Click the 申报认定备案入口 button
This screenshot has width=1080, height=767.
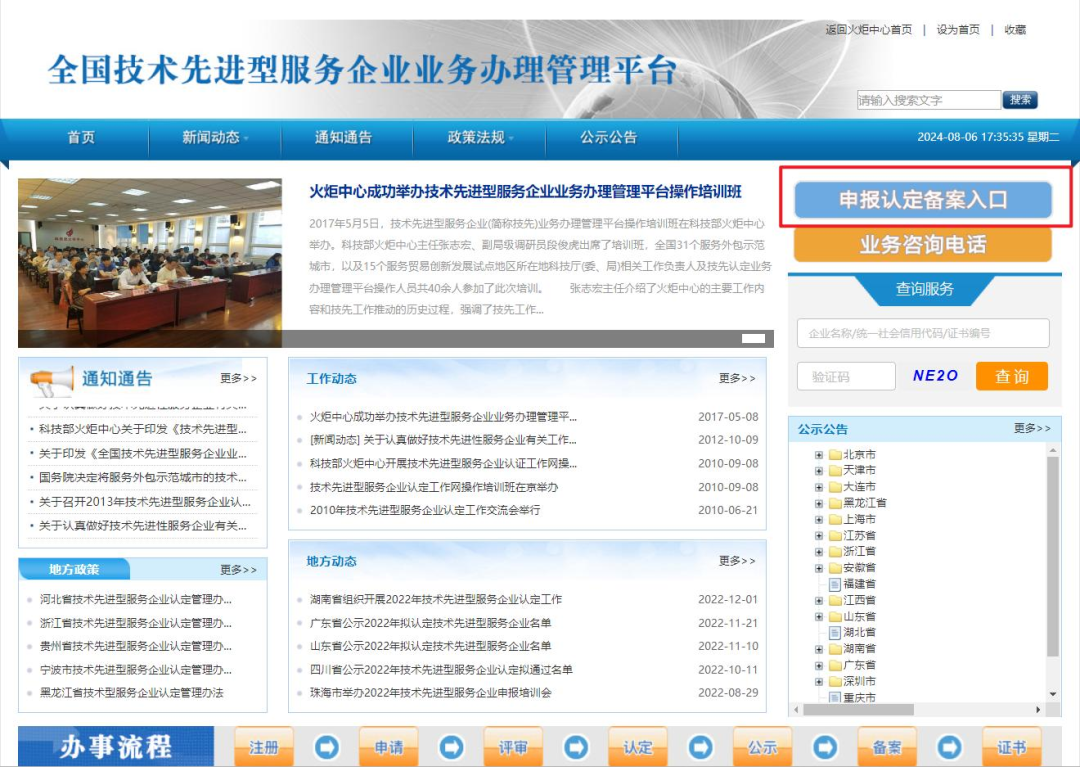[x=922, y=200]
